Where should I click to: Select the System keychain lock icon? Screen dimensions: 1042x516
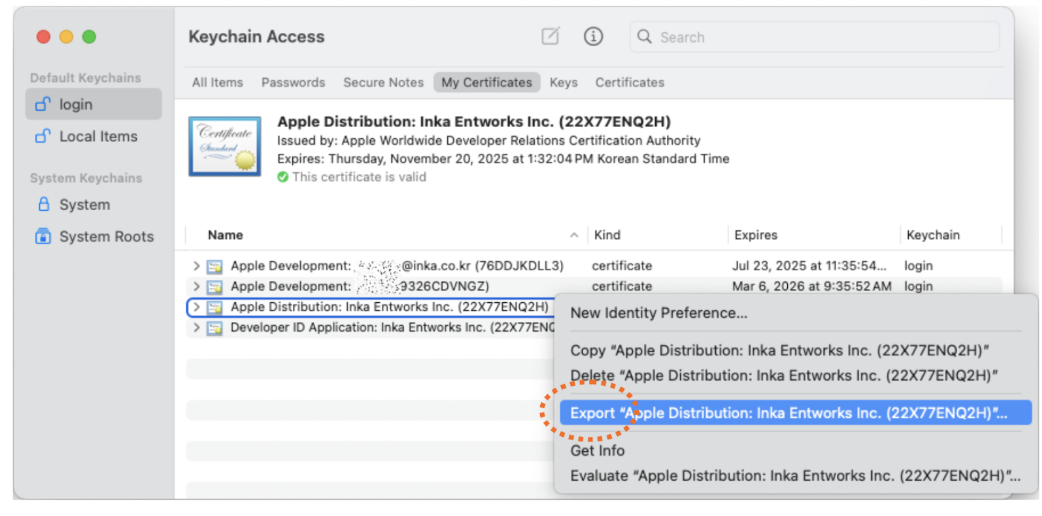click(x=43, y=204)
